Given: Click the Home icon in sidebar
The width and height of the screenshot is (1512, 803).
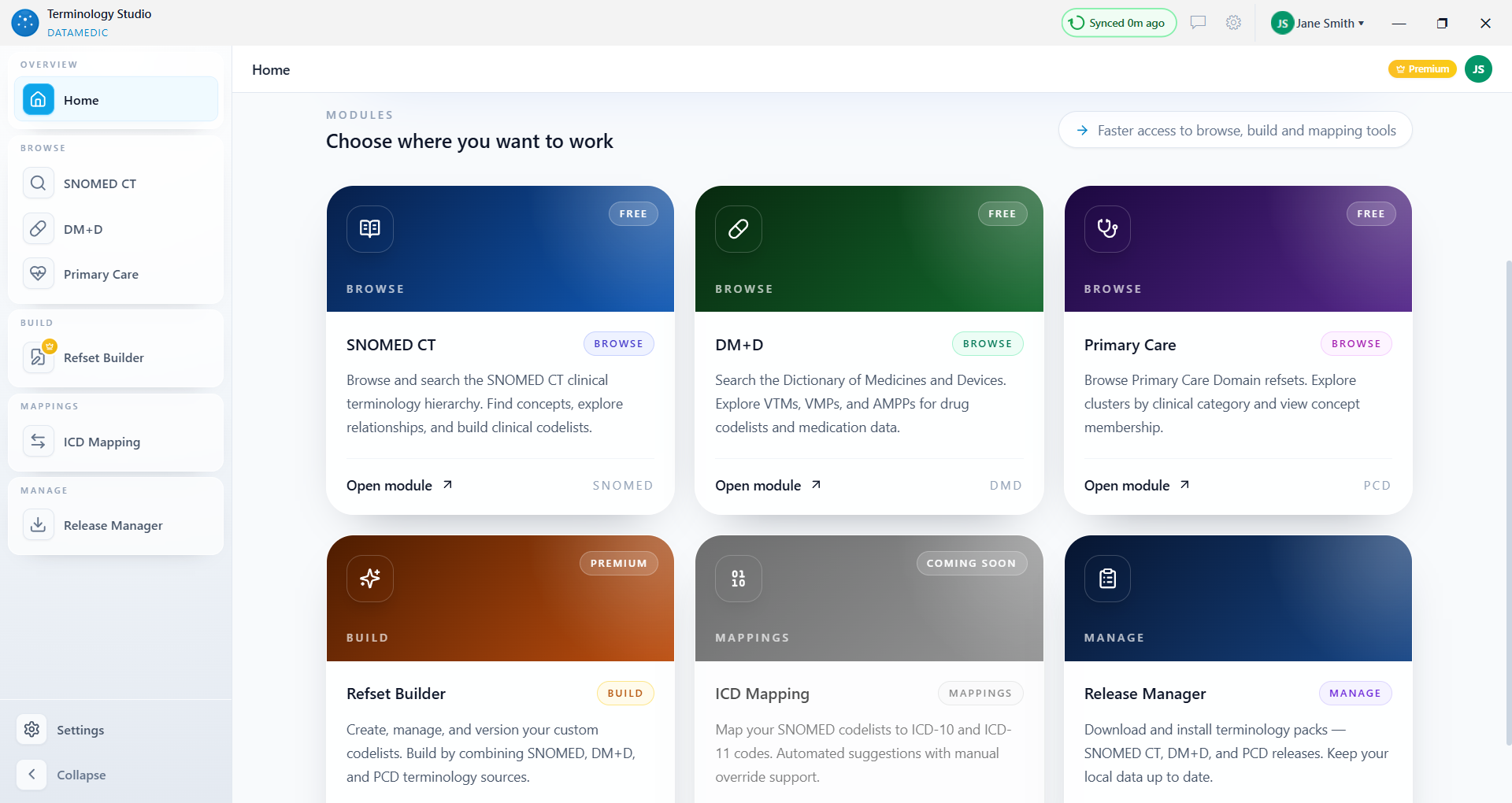Looking at the screenshot, I should click(x=38, y=100).
